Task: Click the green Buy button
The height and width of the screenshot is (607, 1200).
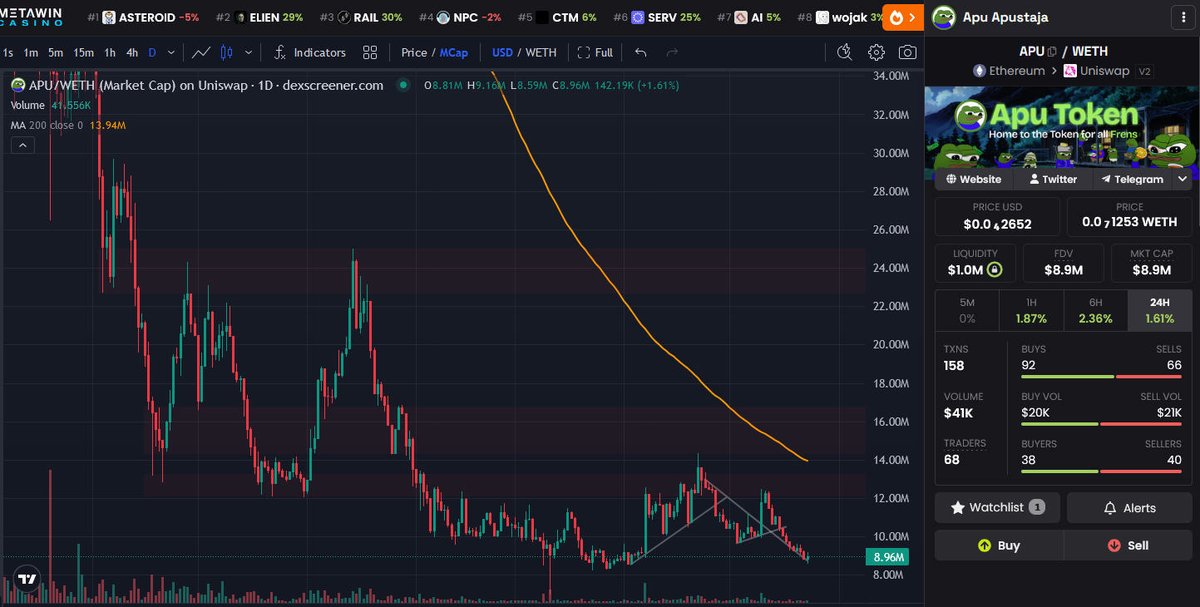Action: pos(999,545)
